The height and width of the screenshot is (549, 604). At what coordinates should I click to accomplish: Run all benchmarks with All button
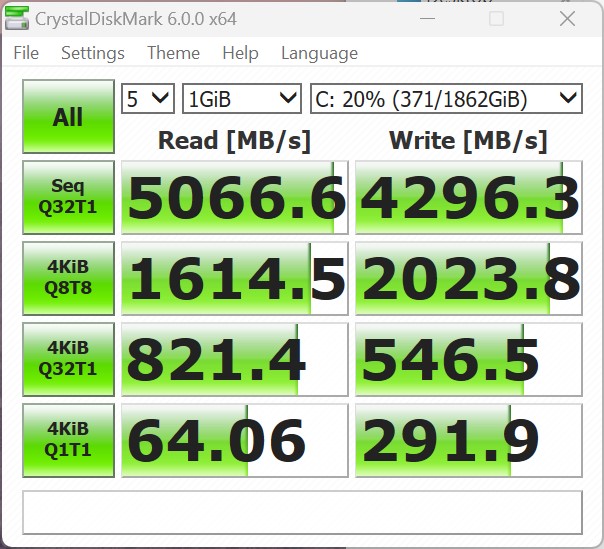(x=68, y=117)
